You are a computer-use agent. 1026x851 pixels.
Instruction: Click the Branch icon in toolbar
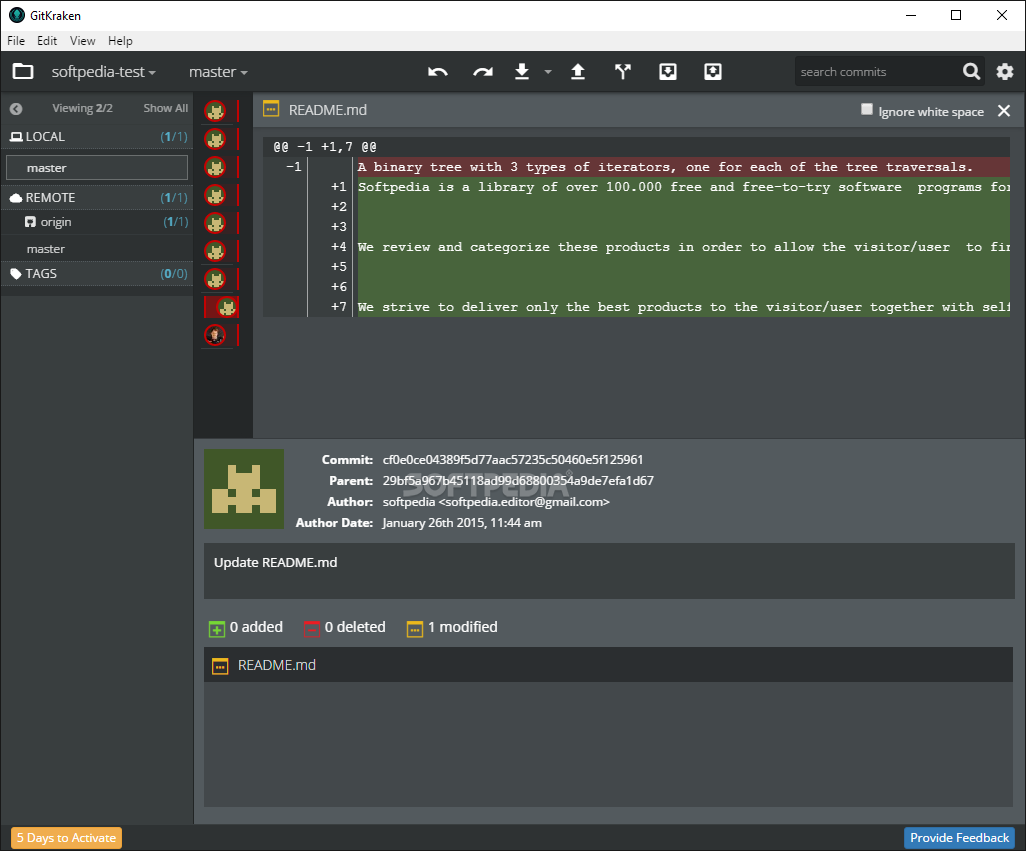(x=623, y=71)
